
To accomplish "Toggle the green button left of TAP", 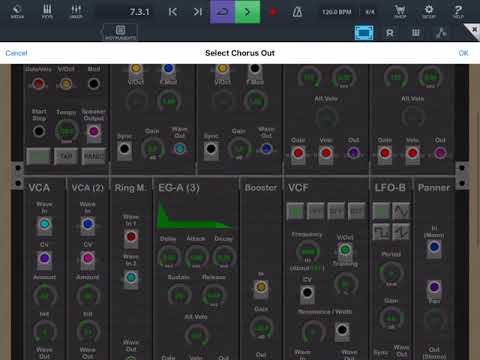I will [x=38, y=156].
